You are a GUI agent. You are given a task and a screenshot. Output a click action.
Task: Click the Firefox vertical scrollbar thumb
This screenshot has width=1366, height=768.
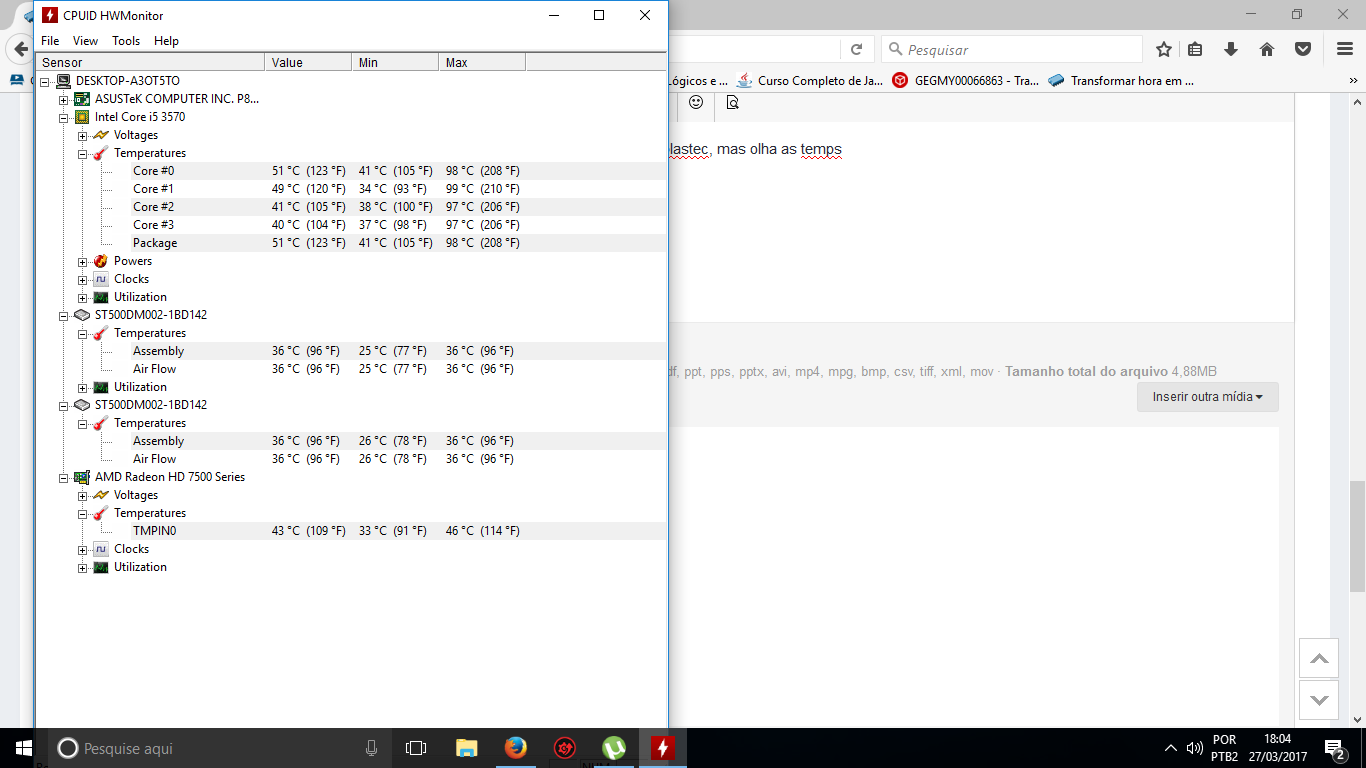1357,536
